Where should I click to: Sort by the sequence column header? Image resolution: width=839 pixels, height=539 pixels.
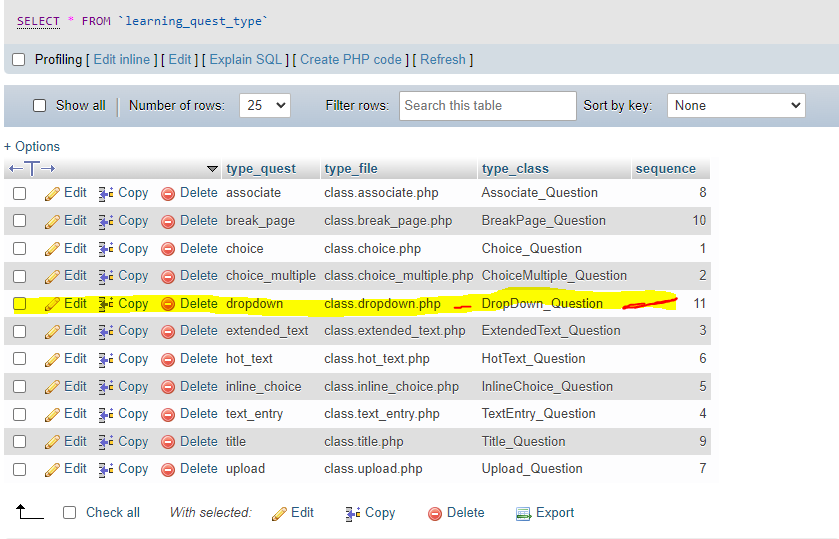tap(665, 169)
